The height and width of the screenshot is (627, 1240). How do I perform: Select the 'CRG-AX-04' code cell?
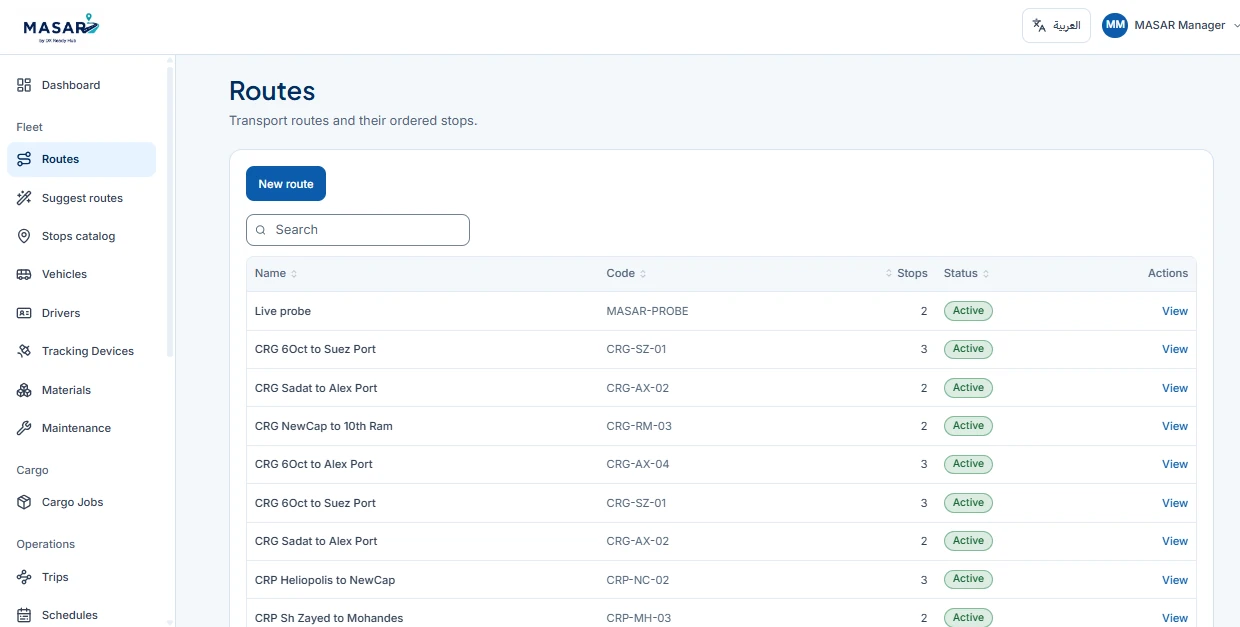(x=638, y=464)
